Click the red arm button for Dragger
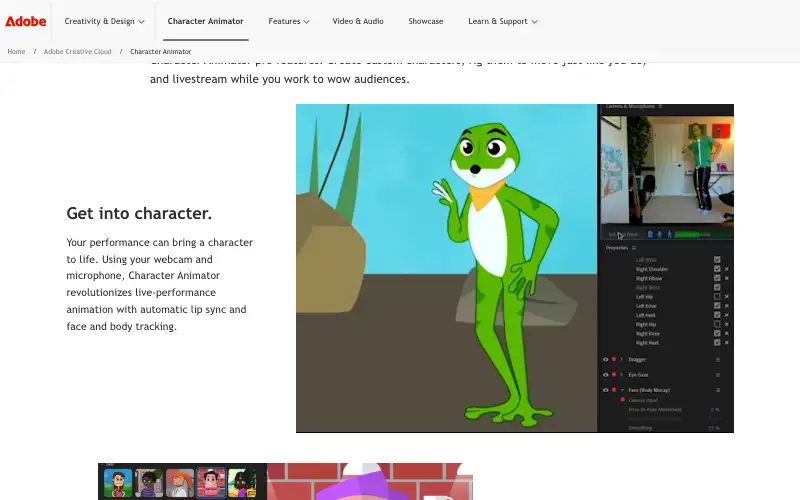The width and height of the screenshot is (800, 500). 614,359
